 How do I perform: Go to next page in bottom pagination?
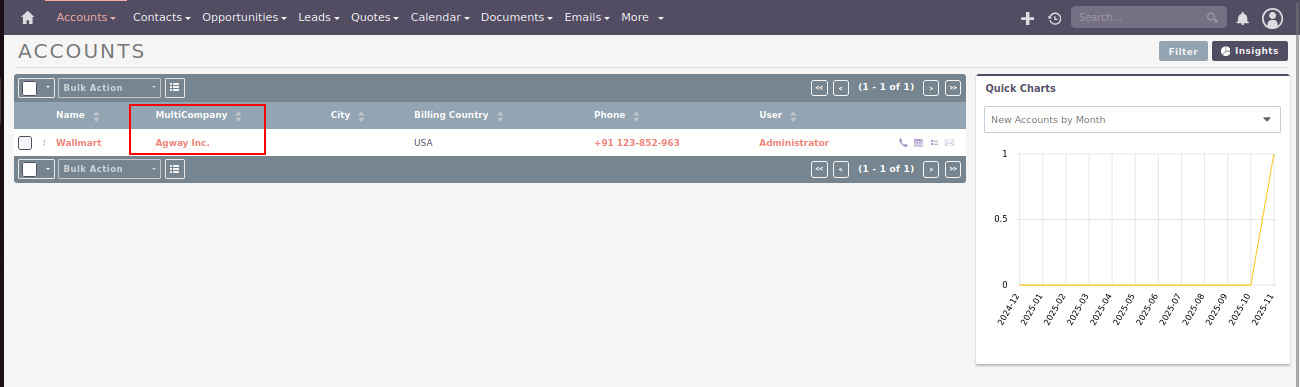pos(931,169)
